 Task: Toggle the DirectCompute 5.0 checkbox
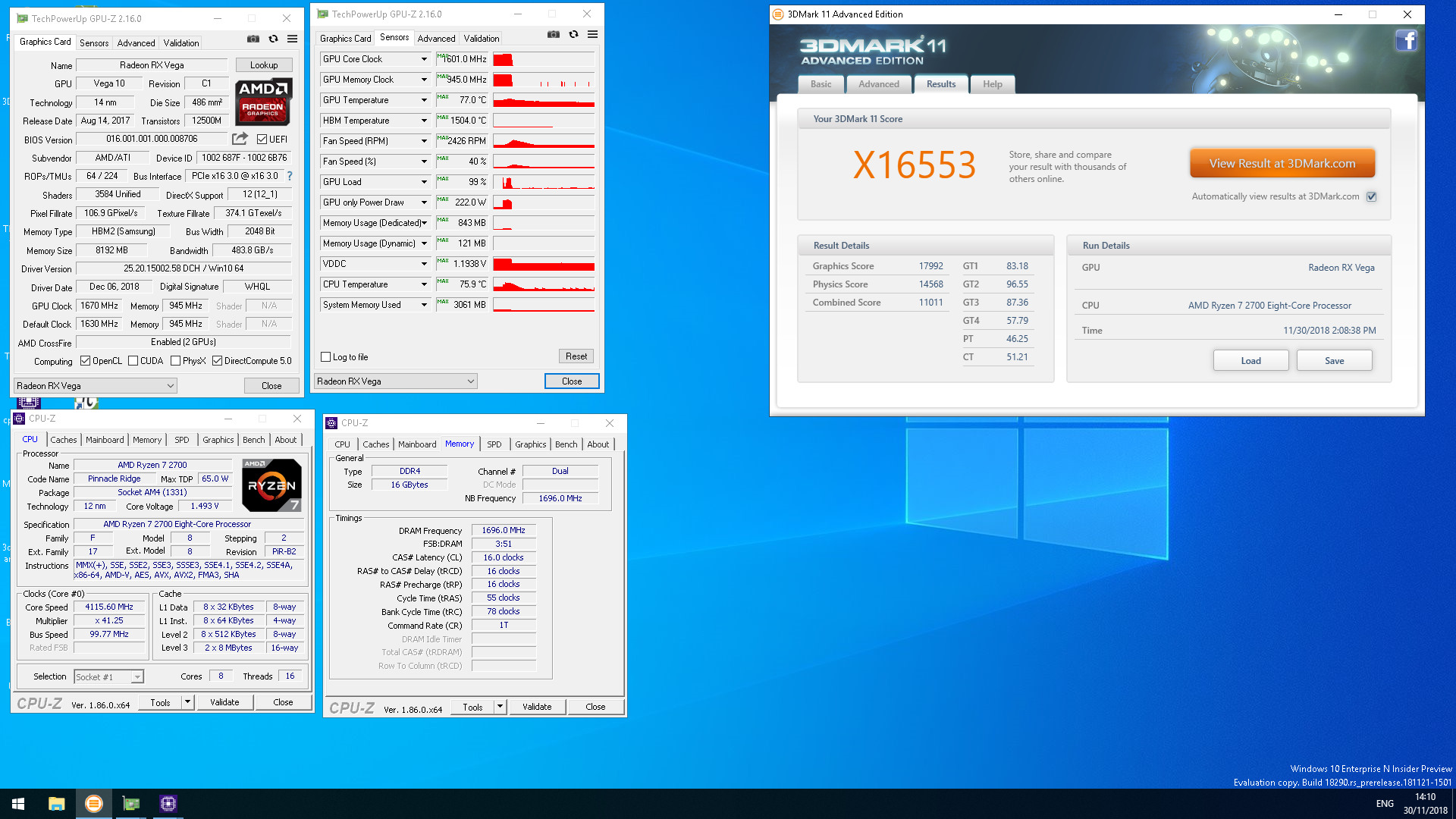218,361
